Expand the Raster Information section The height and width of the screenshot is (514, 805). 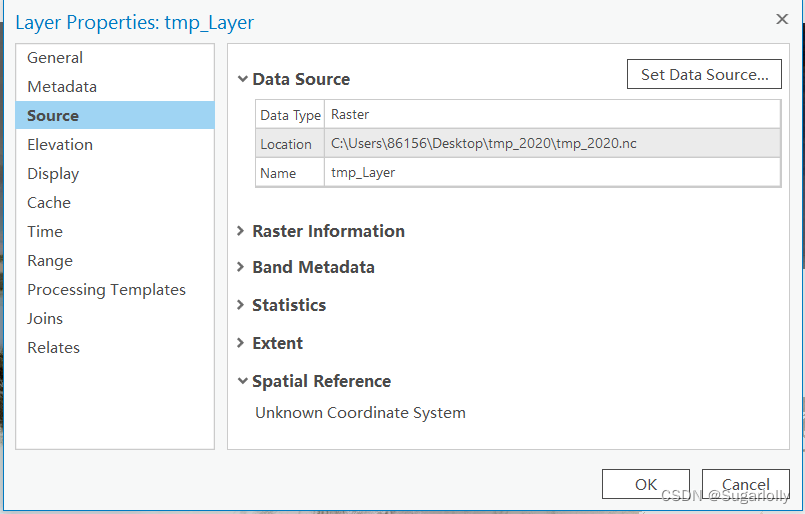click(240, 231)
